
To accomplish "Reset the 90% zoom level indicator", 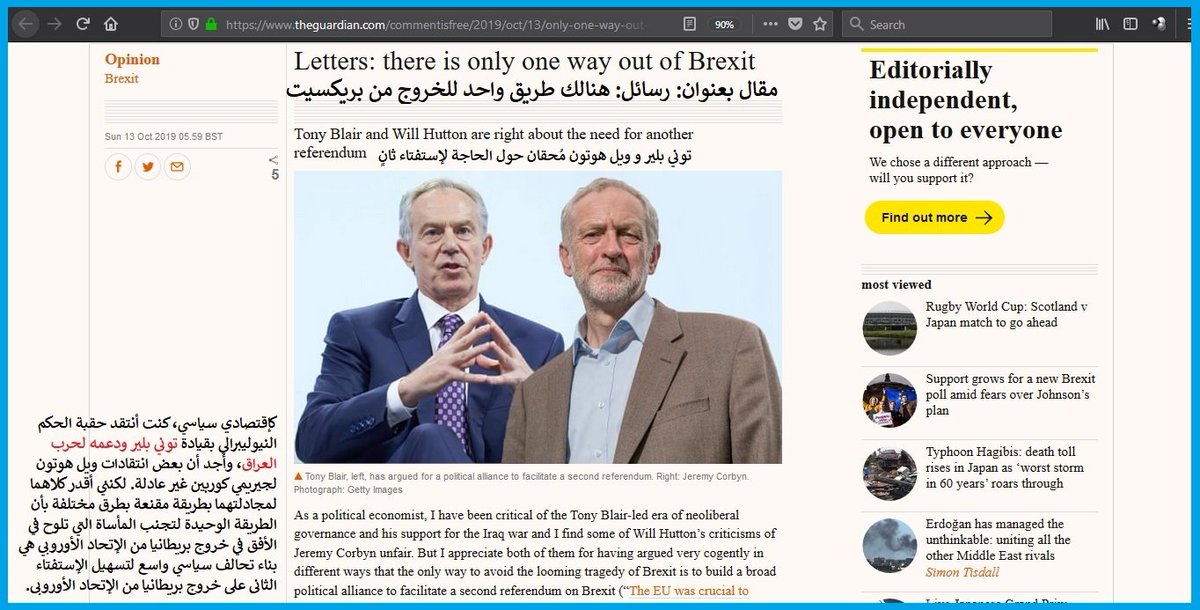I will (x=724, y=24).
